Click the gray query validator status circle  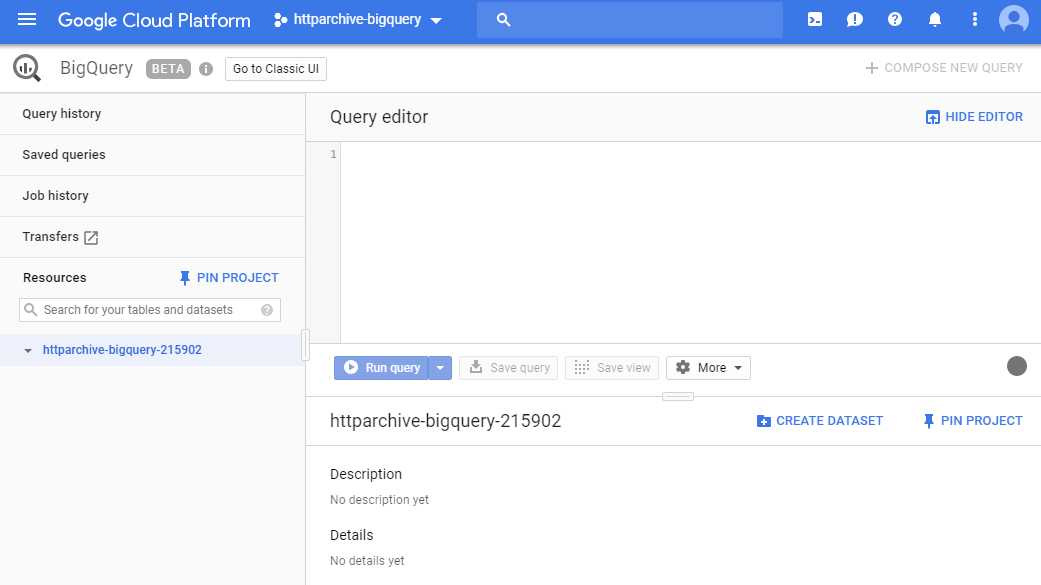(1016, 366)
